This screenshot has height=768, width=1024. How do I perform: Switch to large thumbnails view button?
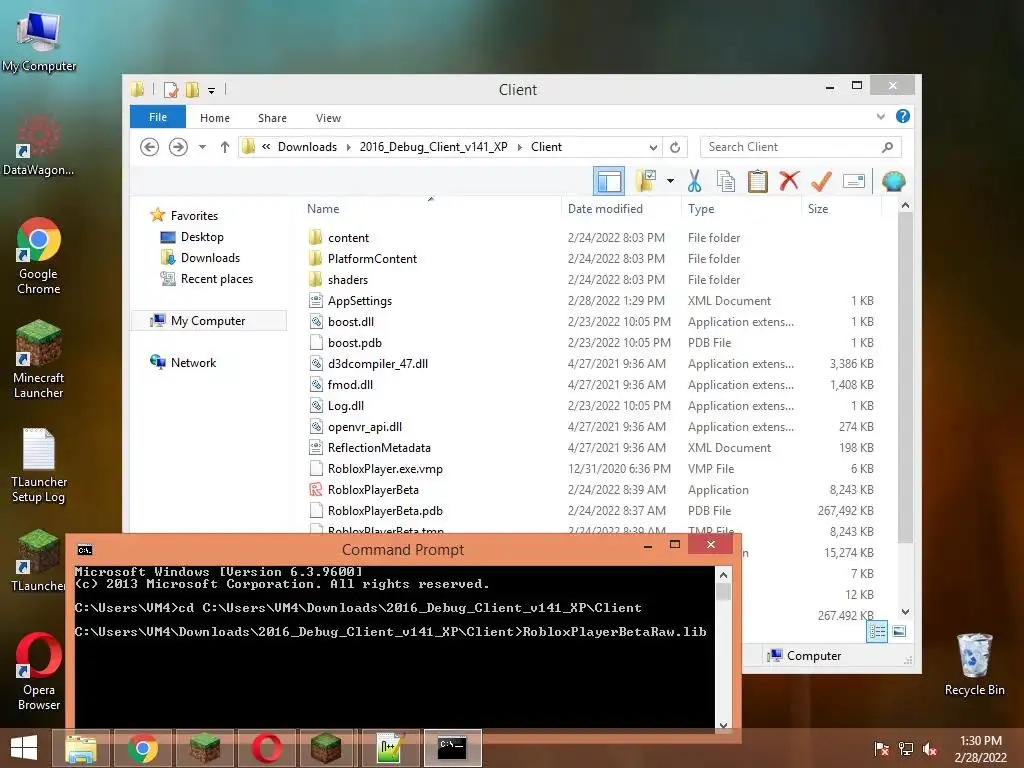click(899, 631)
